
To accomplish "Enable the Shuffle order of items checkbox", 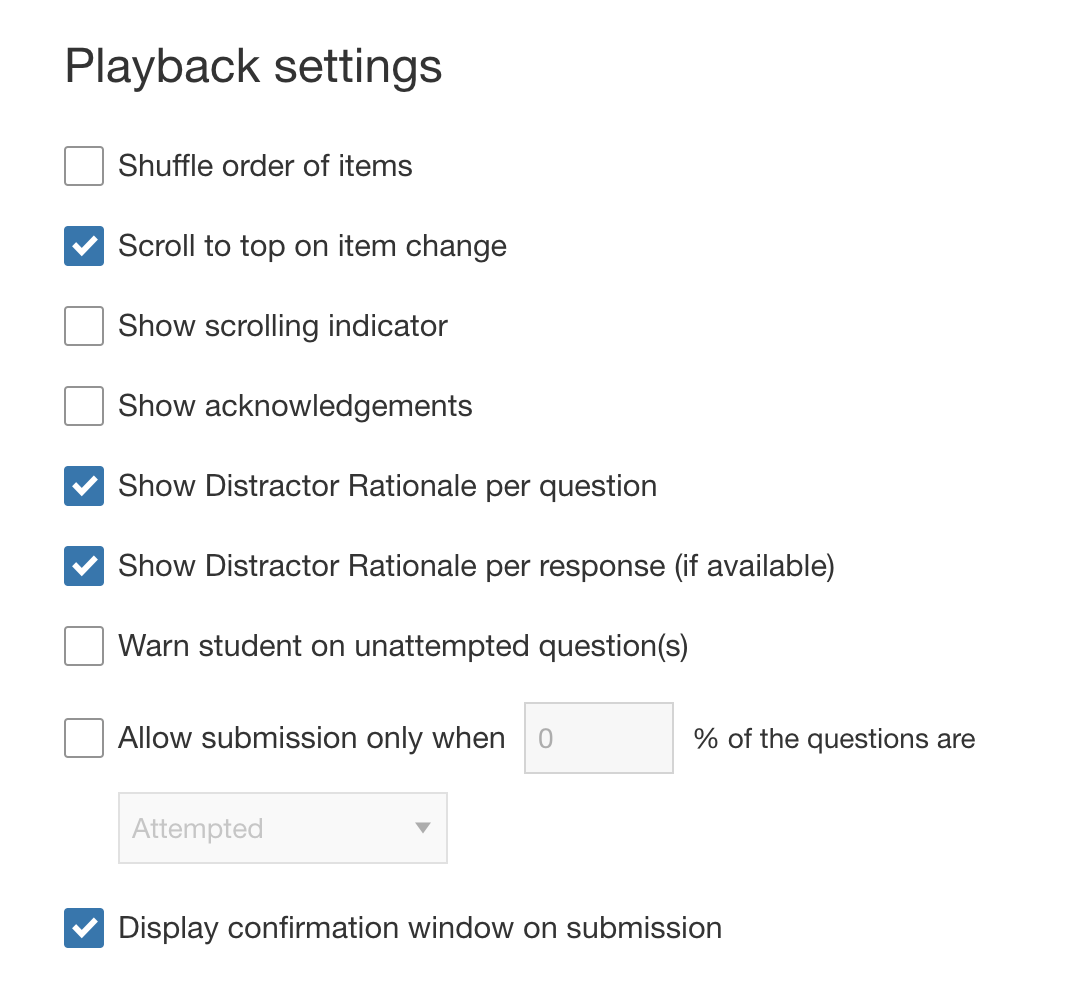I will coord(83,166).
